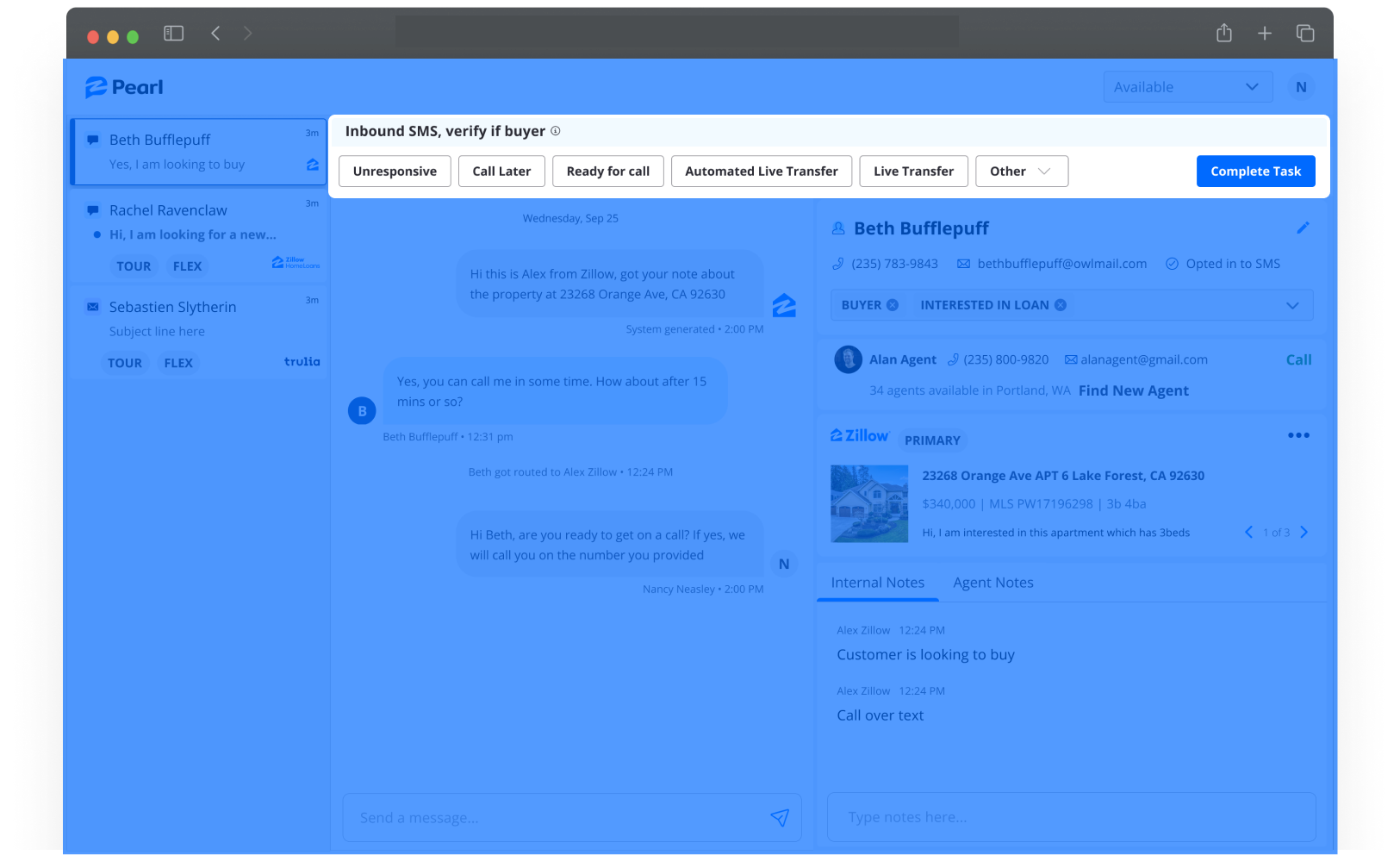
Task: Click Find New Agent link
Action: tap(1134, 390)
